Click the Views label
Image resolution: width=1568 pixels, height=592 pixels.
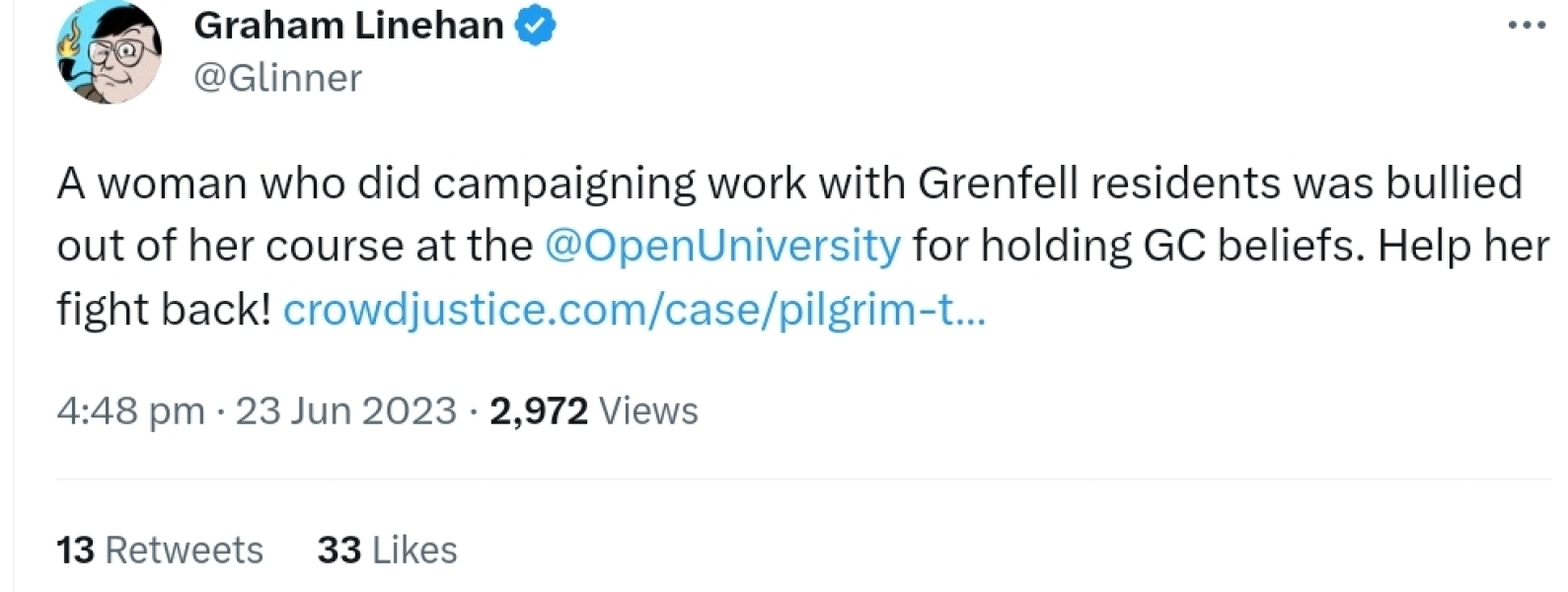tap(648, 410)
